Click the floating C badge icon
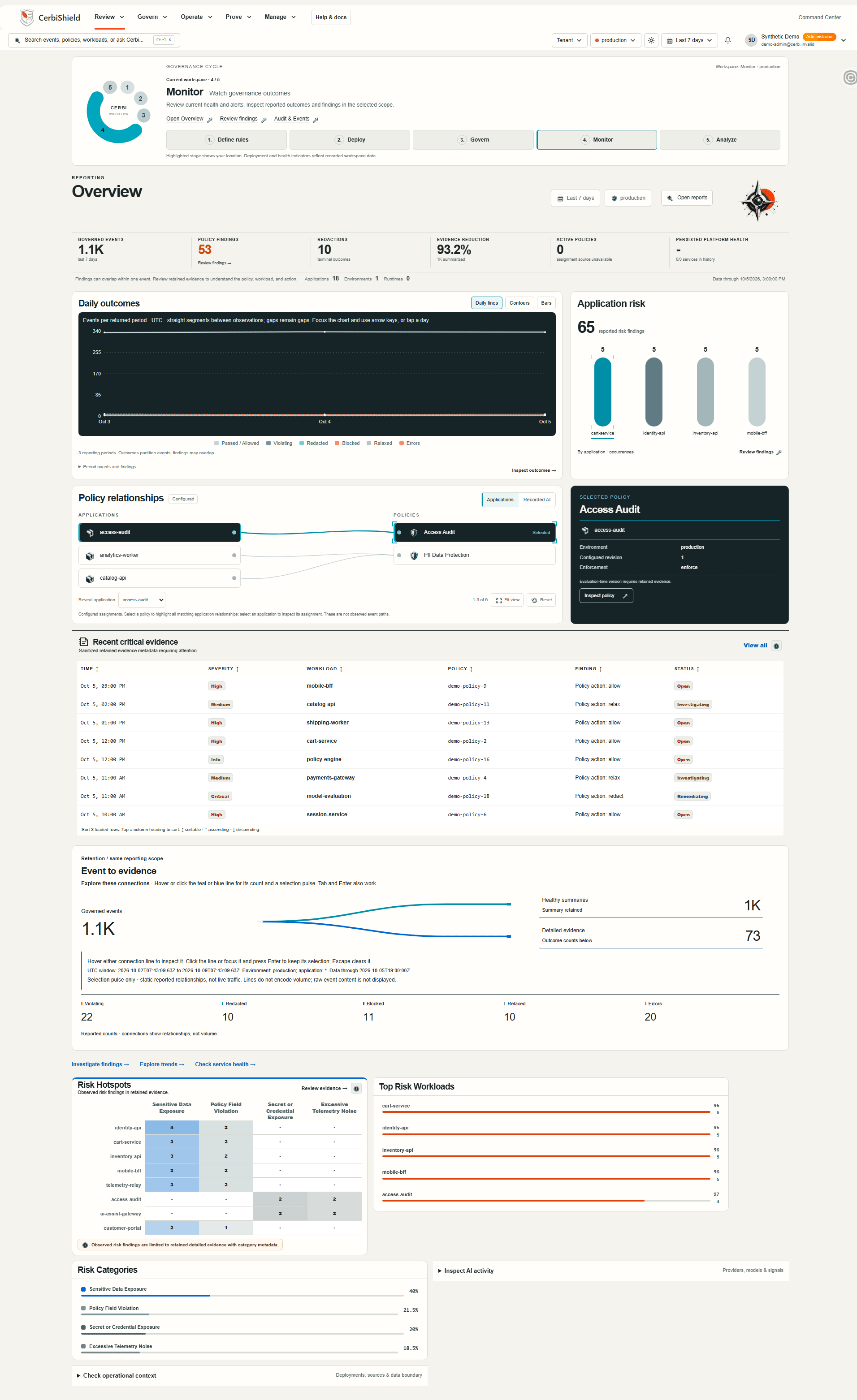Image resolution: width=857 pixels, height=1400 pixels. pyautogui.click(x=850, y=77)
